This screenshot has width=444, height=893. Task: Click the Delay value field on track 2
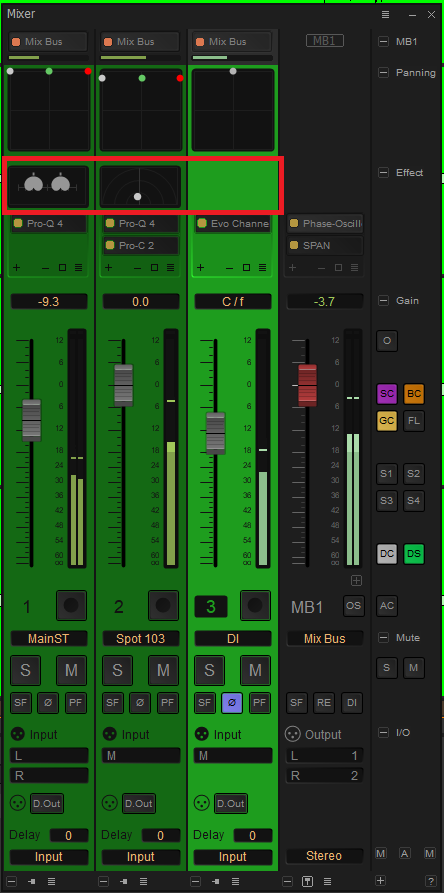click(x=161, y=835)
